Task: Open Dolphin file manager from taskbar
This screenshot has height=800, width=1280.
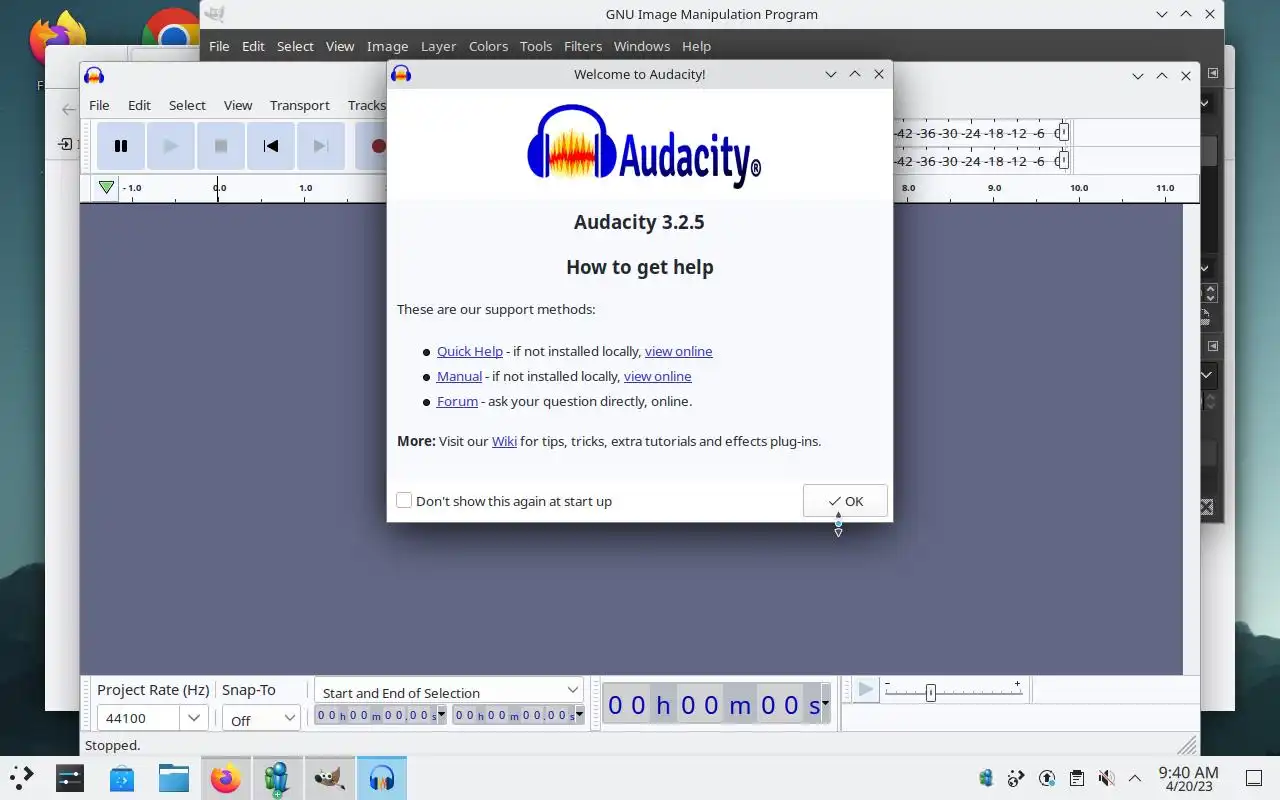Action: (x=174, y=777)
